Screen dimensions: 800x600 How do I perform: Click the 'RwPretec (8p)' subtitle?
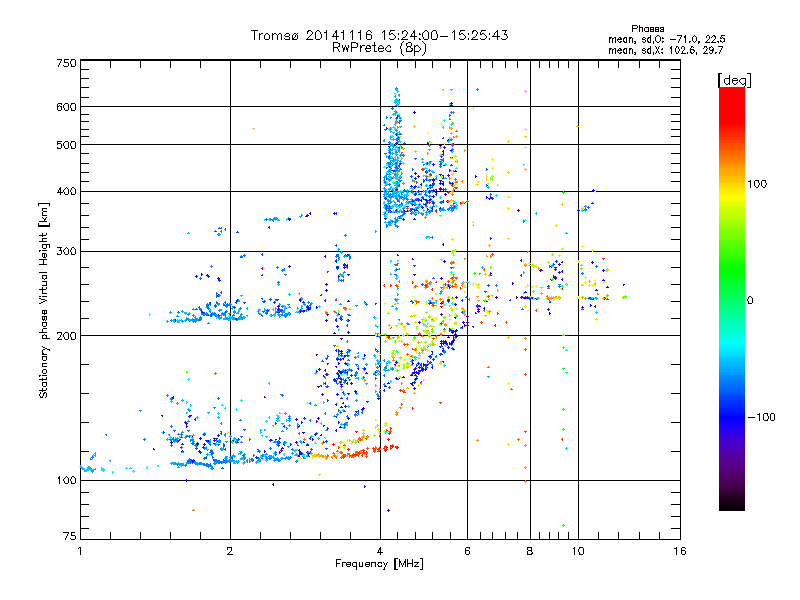[x=380, y=48]
